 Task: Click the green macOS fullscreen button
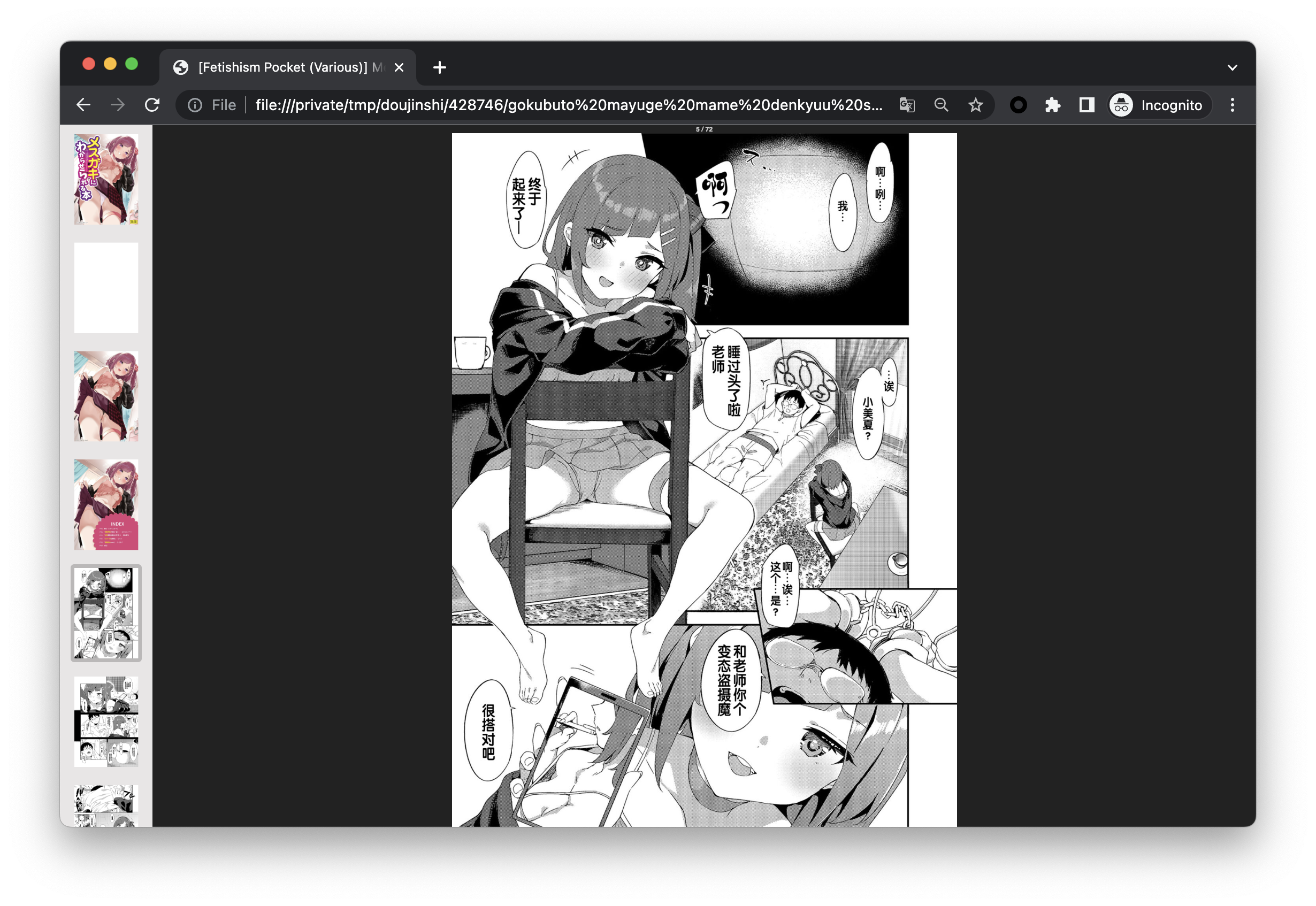coord(132,64)
